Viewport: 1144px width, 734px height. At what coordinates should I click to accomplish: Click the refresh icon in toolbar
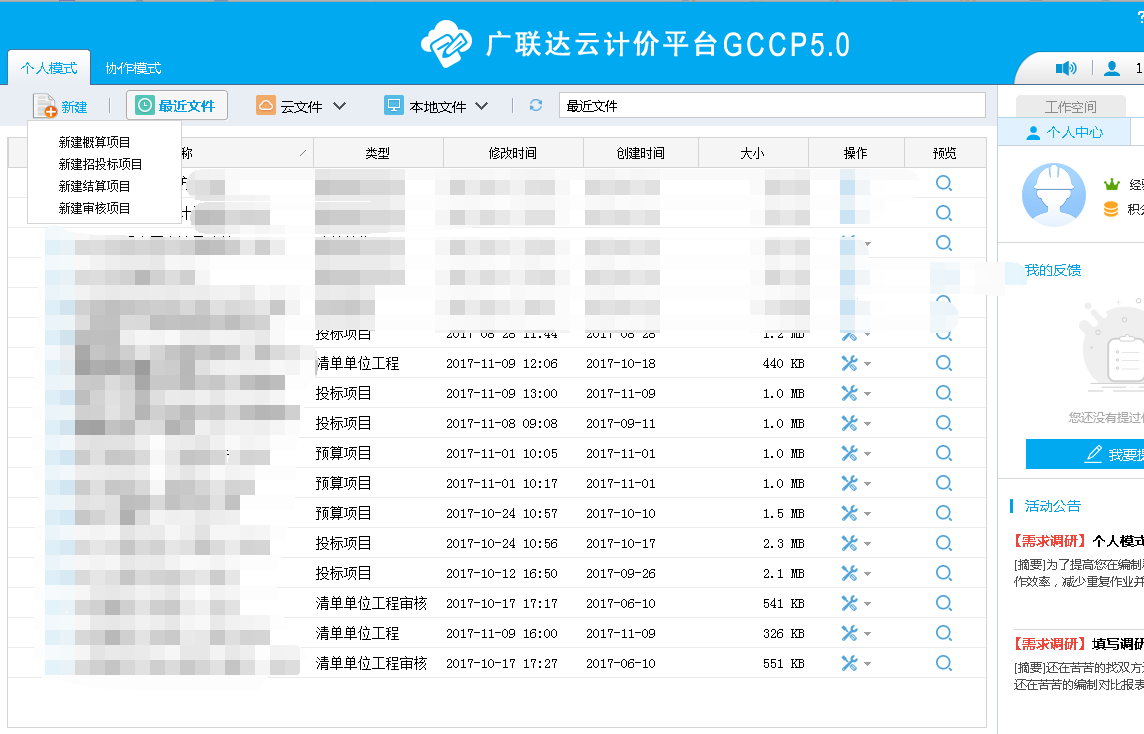[x=536, y=105]
